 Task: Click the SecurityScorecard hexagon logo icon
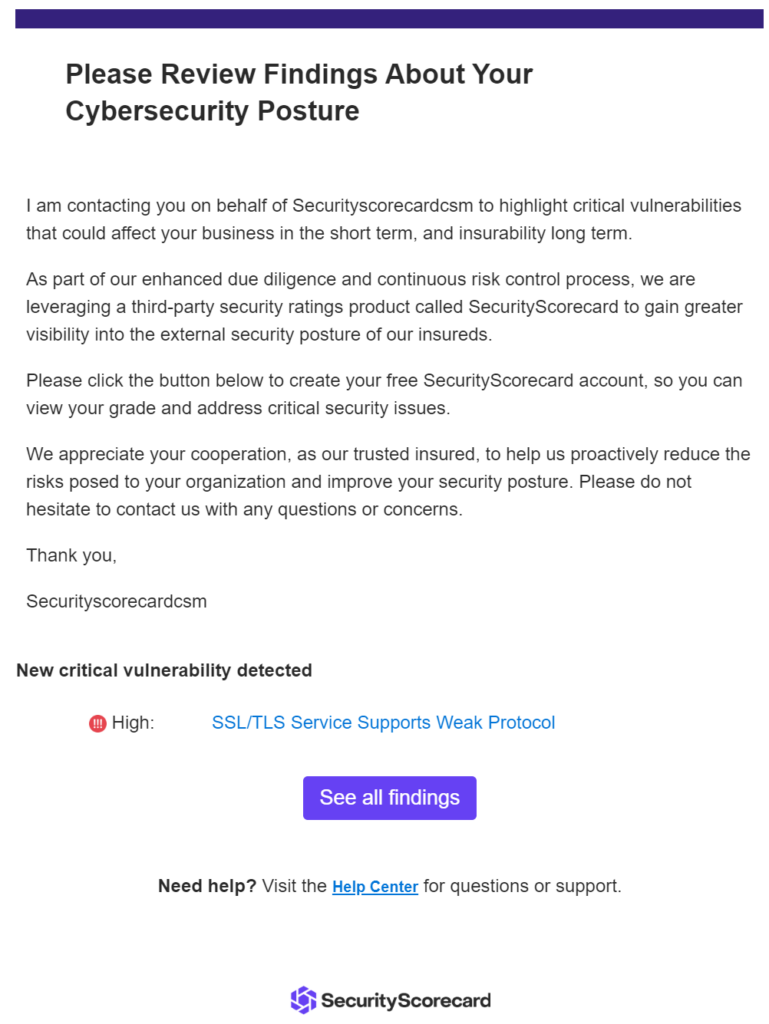pos(302,999)
